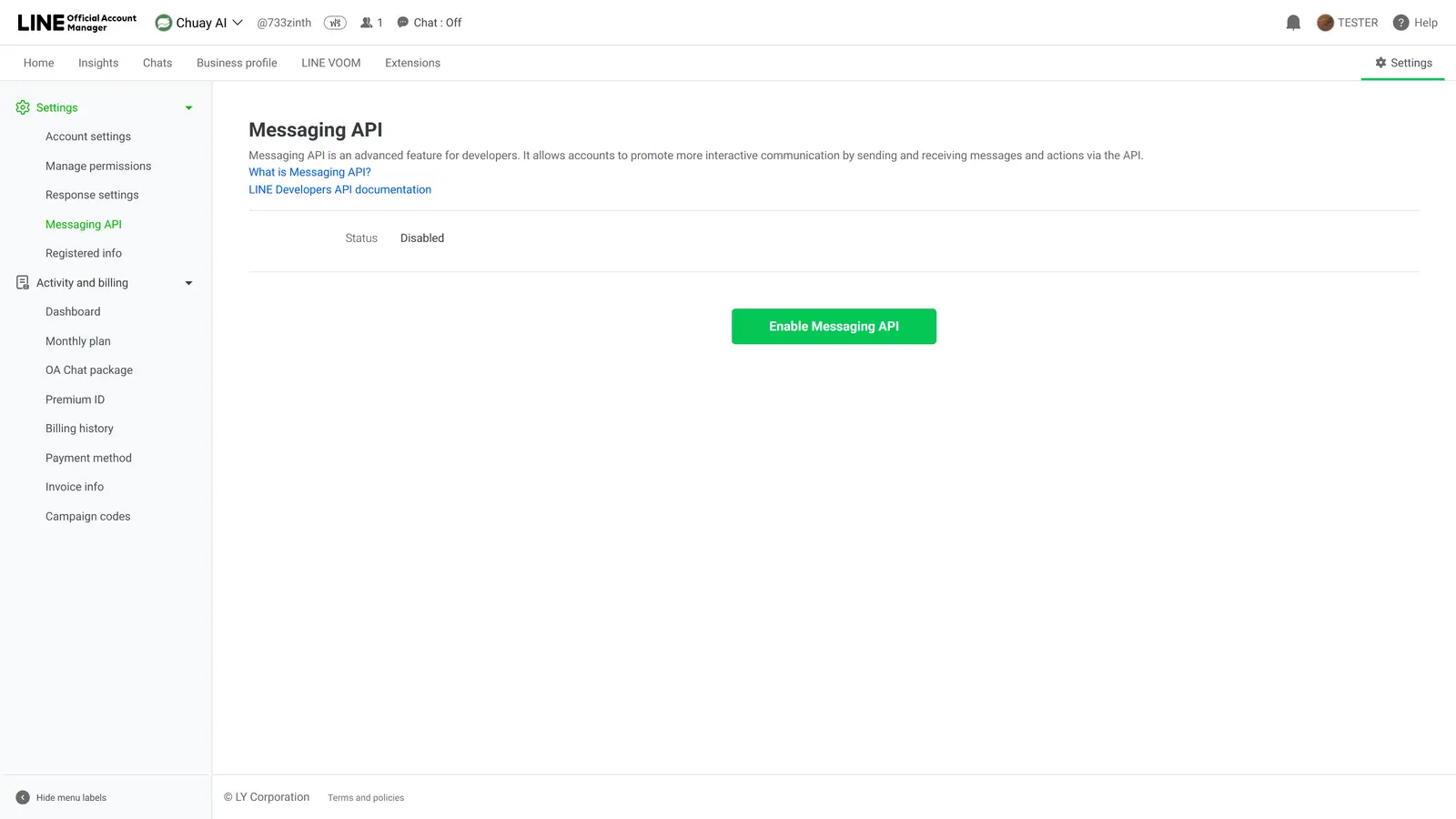Open Account settings in the sidebar
Screen dimensions: 1456x819
click(88, 136)
